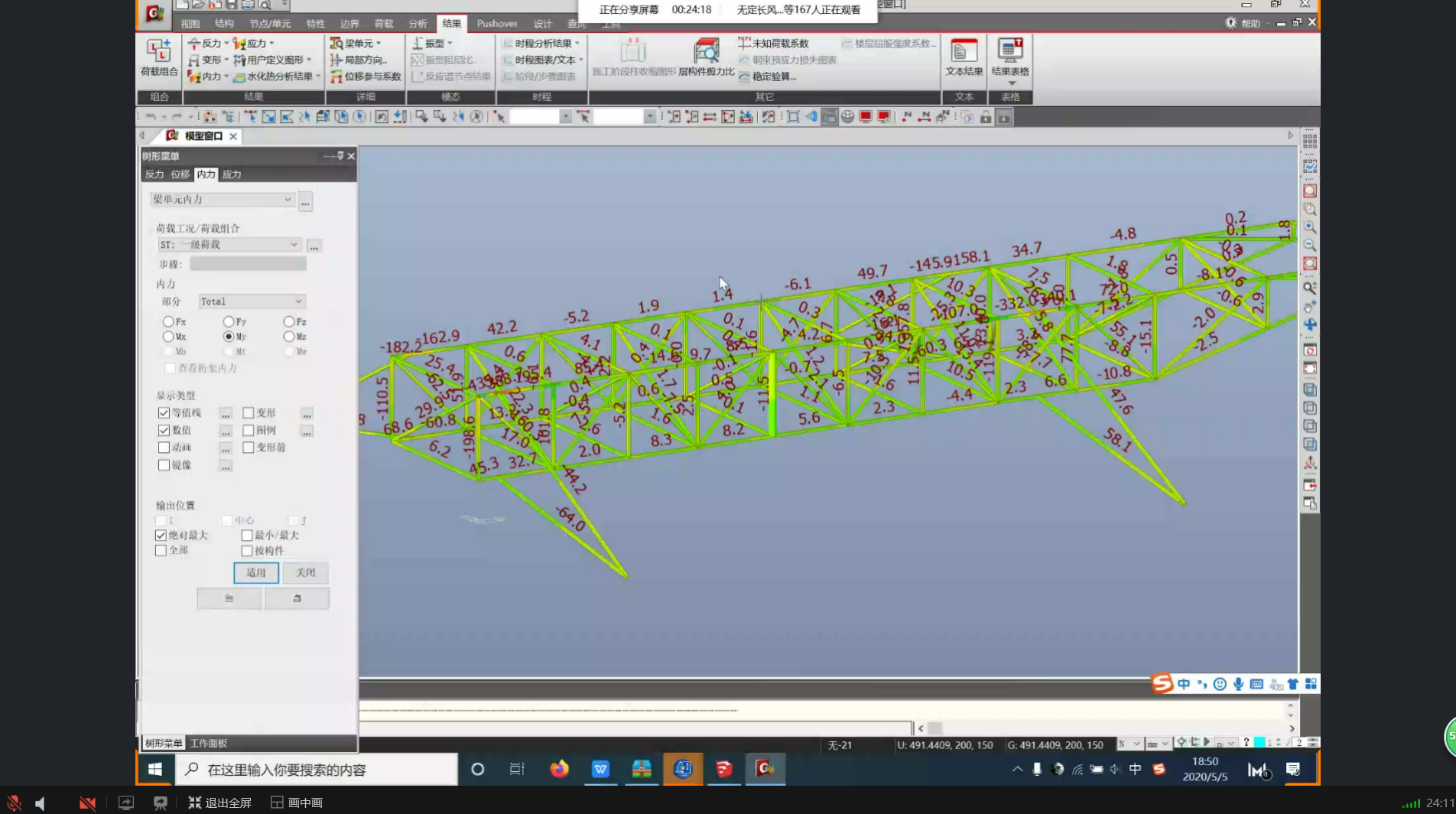Expand the 梁单元内力 dropdown

tap(288, 200)
